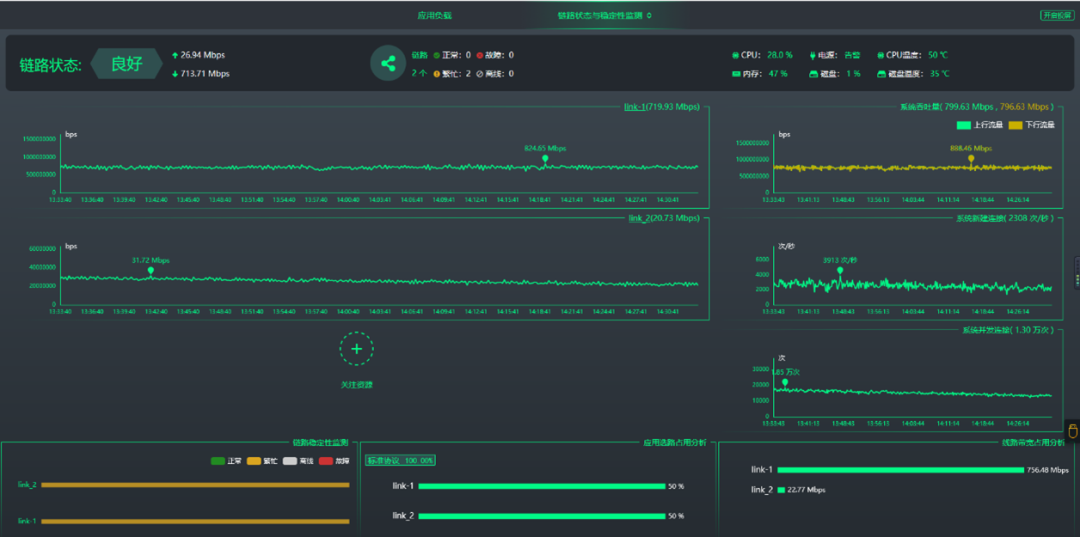
Task: Click the 故障 red legend swatch
Action: click(x=326, y=461)
